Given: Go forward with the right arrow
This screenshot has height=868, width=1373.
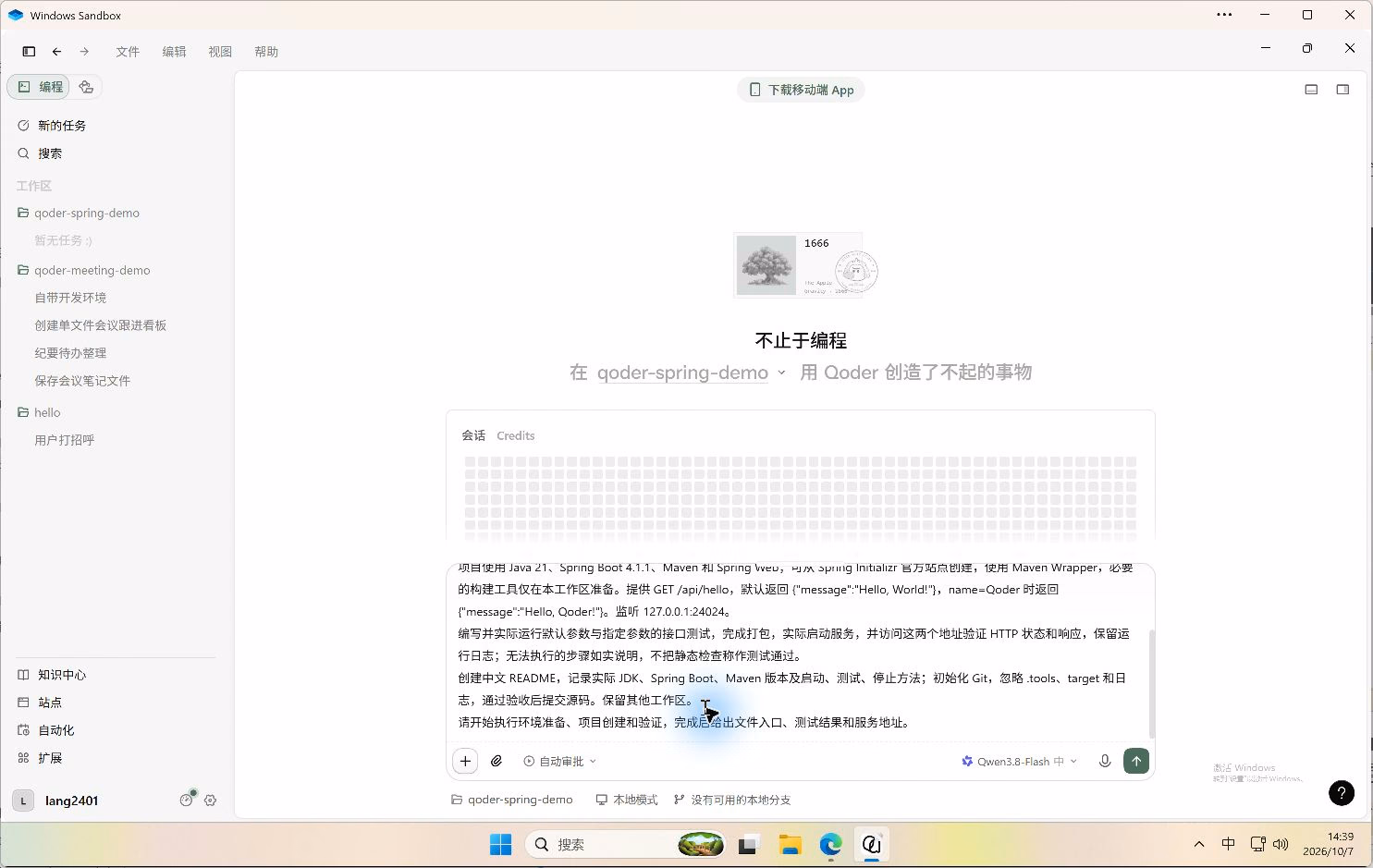Looking at the screenshot, I should (84, 52).
